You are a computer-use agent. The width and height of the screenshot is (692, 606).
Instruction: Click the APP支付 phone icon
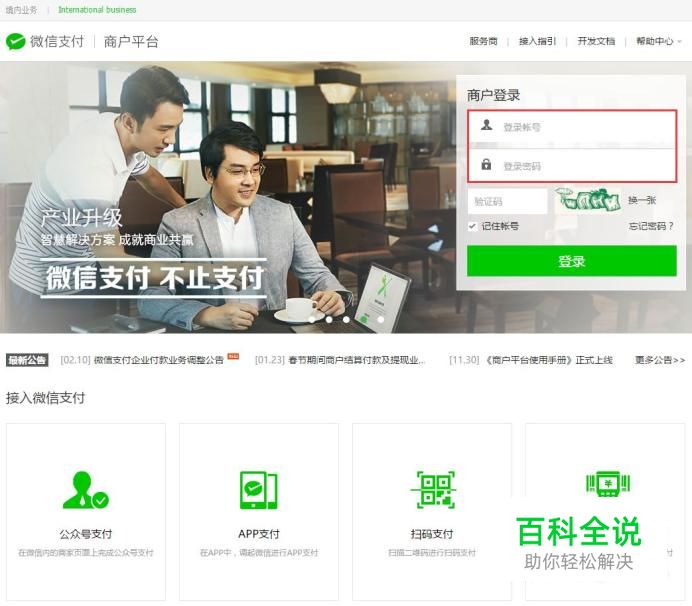(x=259, y=490)
